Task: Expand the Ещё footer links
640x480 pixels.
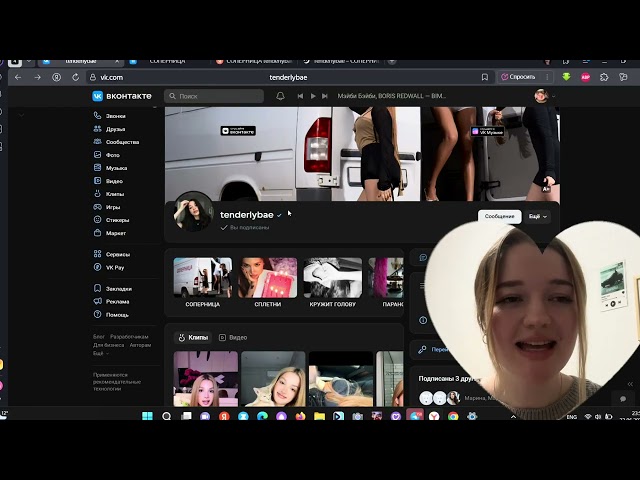Action: 100,353
